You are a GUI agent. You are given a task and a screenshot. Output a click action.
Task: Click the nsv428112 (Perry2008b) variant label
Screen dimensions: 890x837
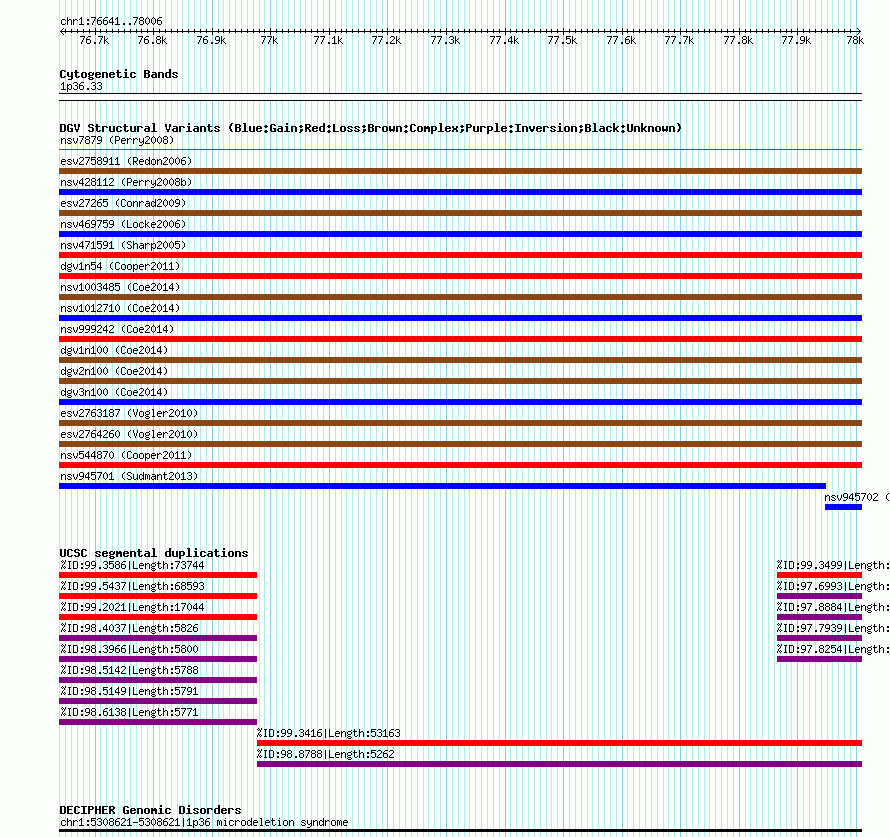126,182
